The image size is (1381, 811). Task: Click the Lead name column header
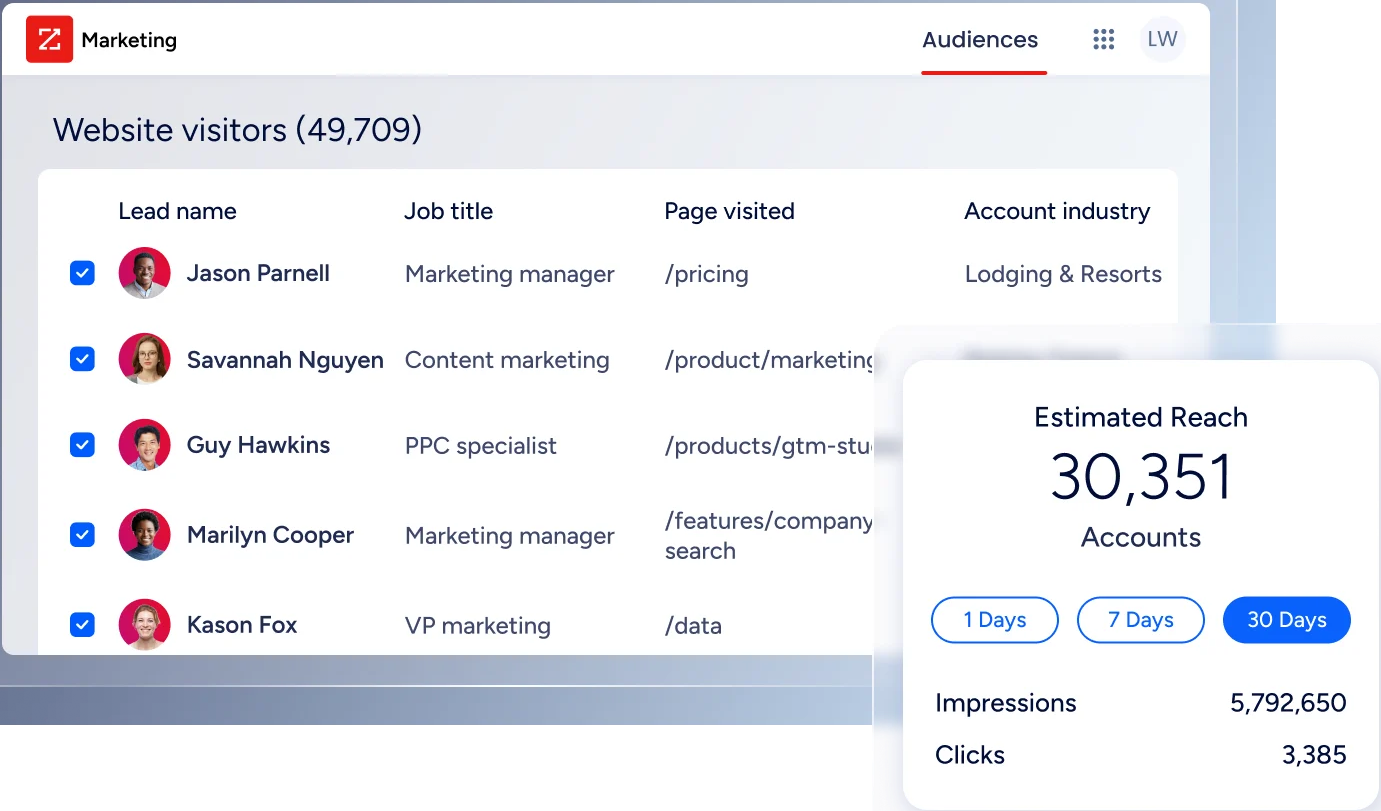[x=177, y=211]
